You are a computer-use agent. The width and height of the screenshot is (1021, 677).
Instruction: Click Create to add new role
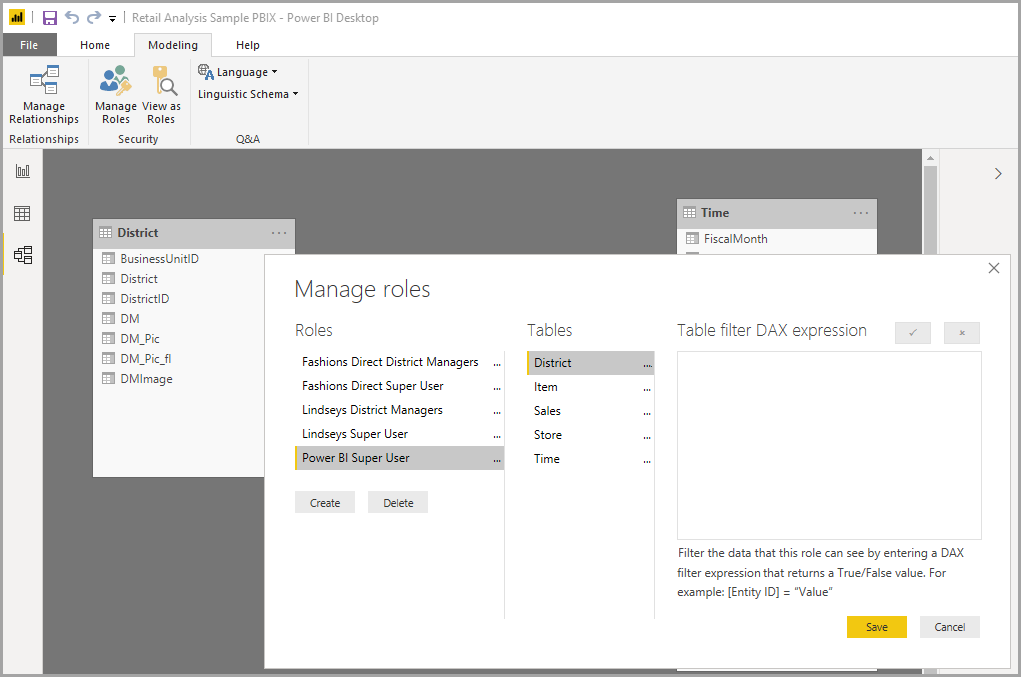325,503
